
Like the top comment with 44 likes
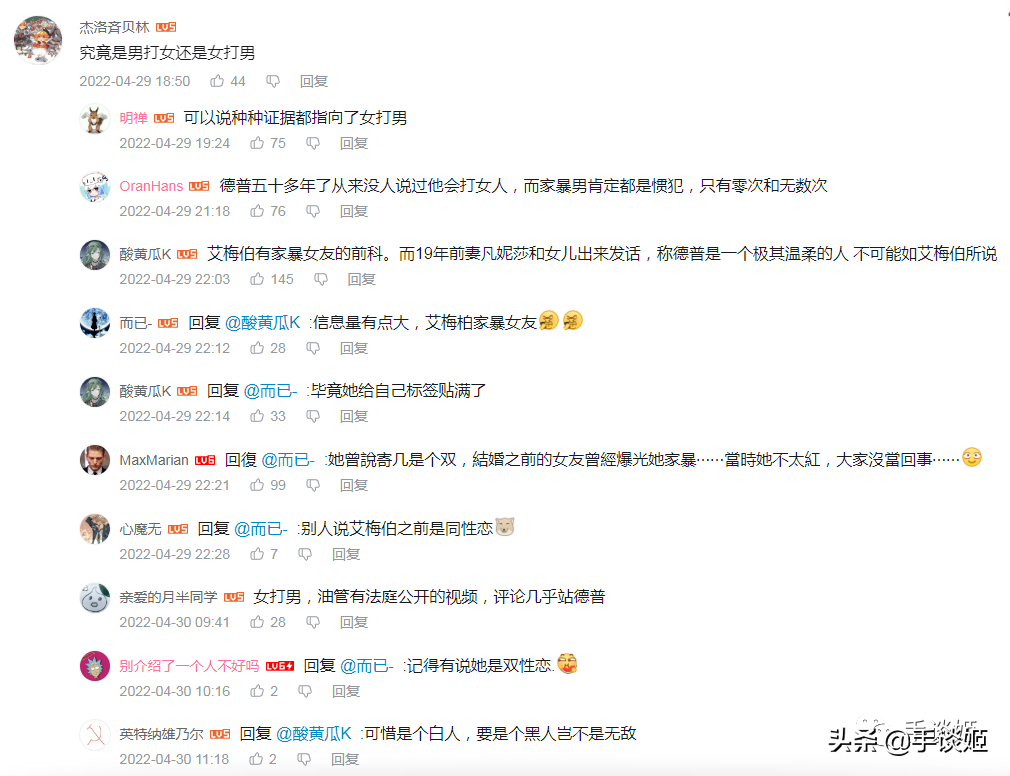[x=217, y=81]
